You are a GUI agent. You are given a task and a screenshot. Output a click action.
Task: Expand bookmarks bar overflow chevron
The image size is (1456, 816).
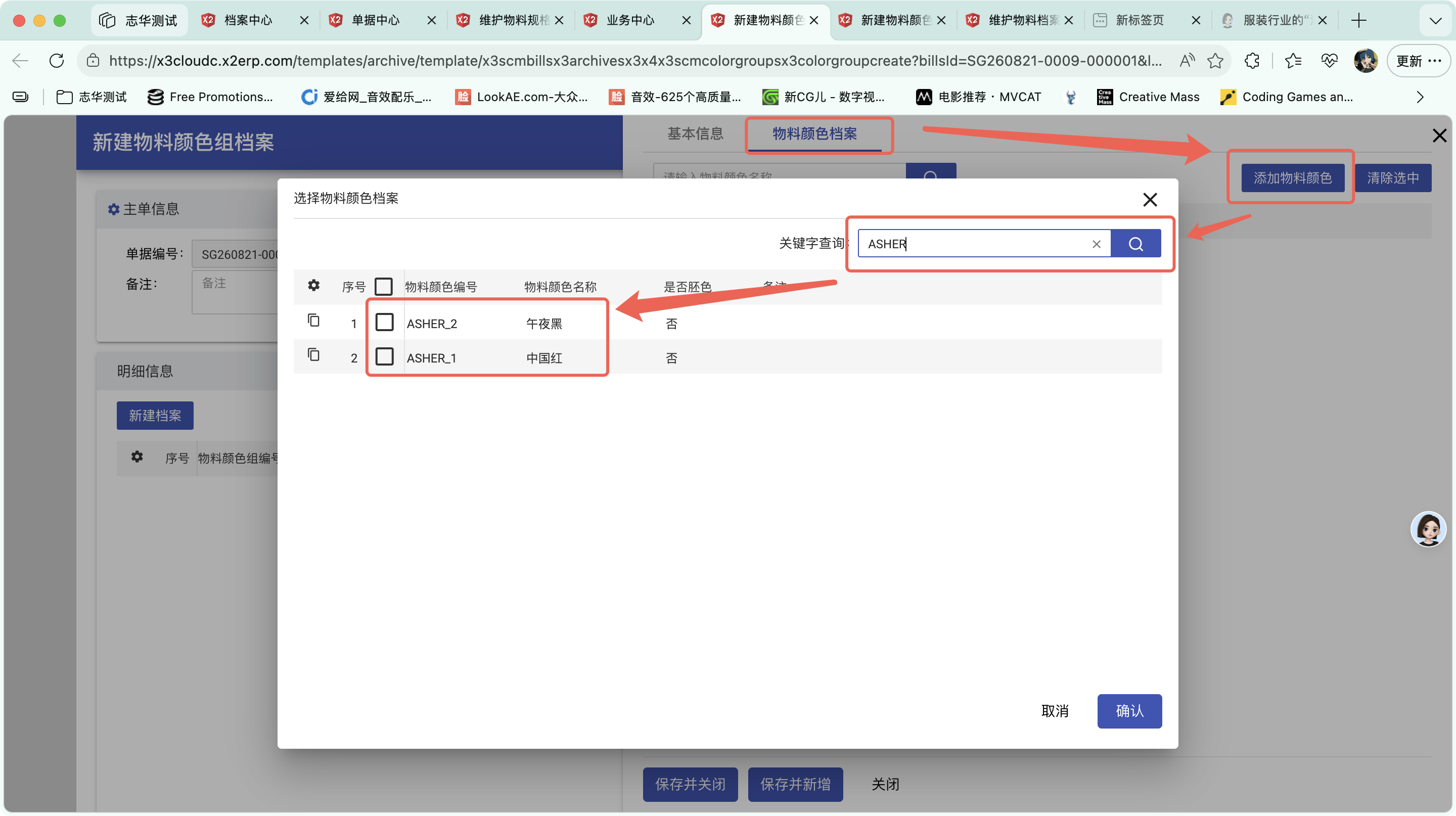[1420, 97]
